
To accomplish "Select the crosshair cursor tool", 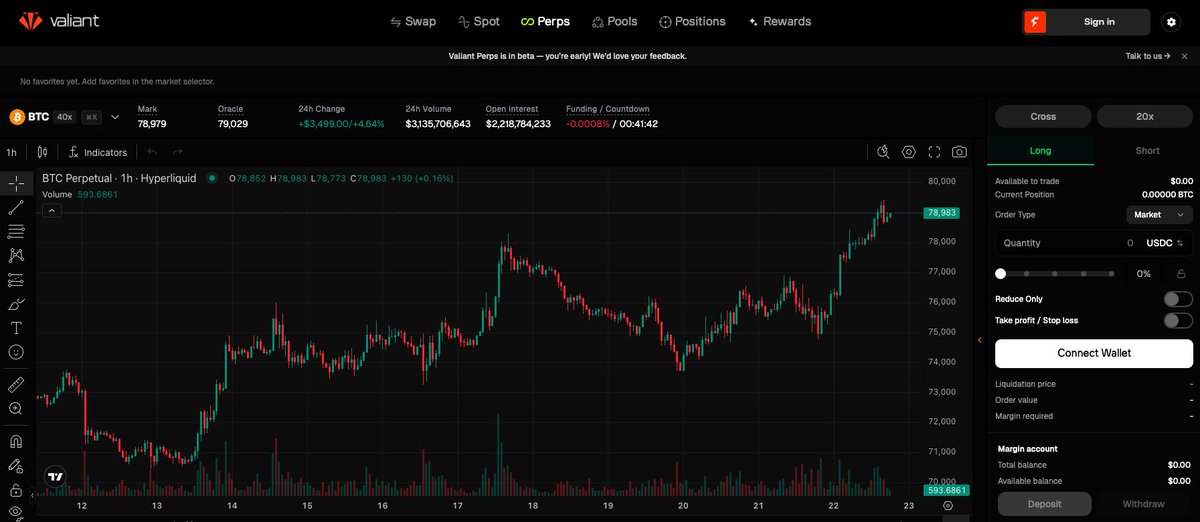I will point(16,183).
